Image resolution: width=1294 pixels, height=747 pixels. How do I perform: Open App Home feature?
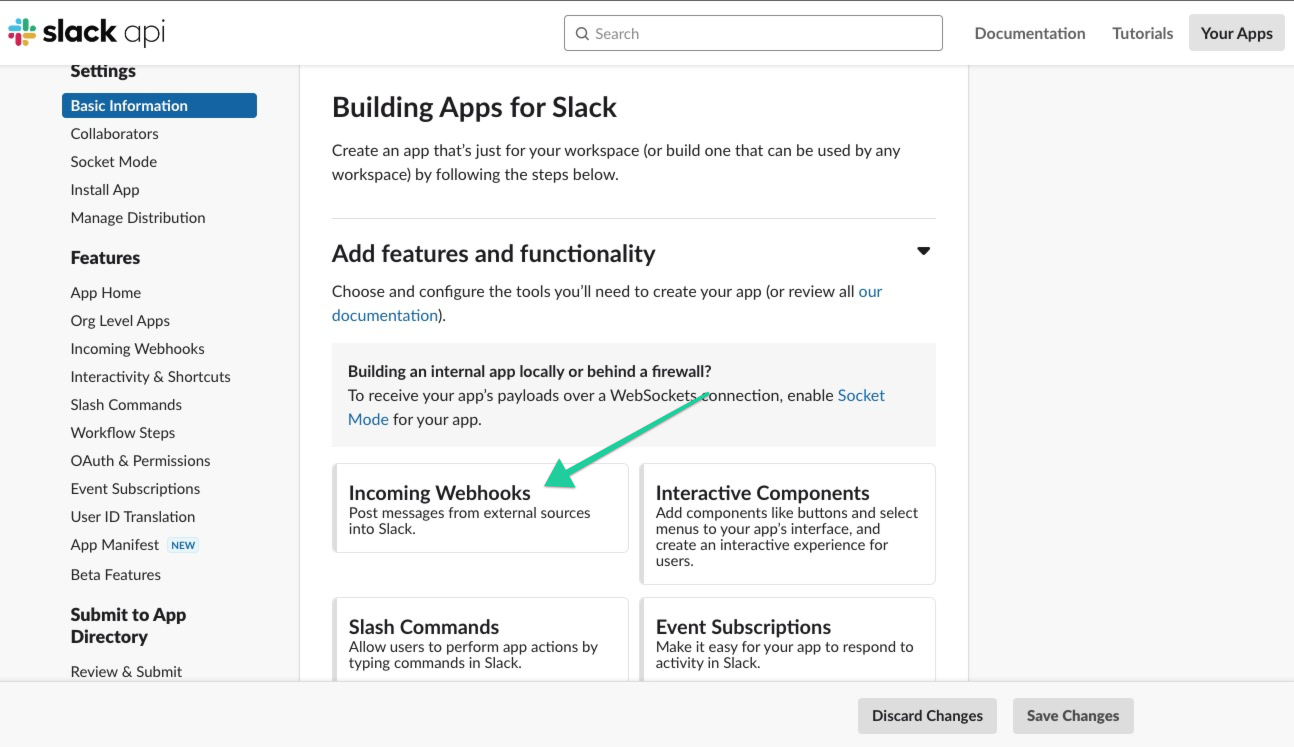pos(105,292)
